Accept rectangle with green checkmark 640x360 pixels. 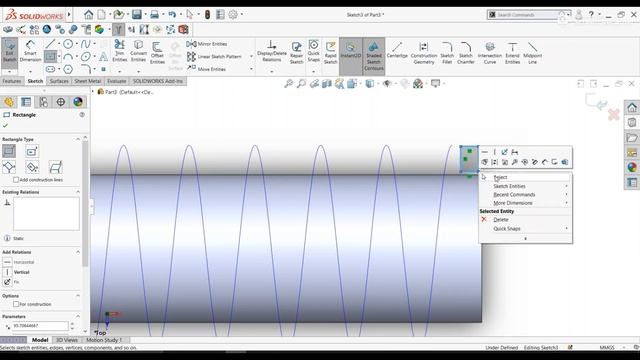pyautogui.click(x=5, y=125)
